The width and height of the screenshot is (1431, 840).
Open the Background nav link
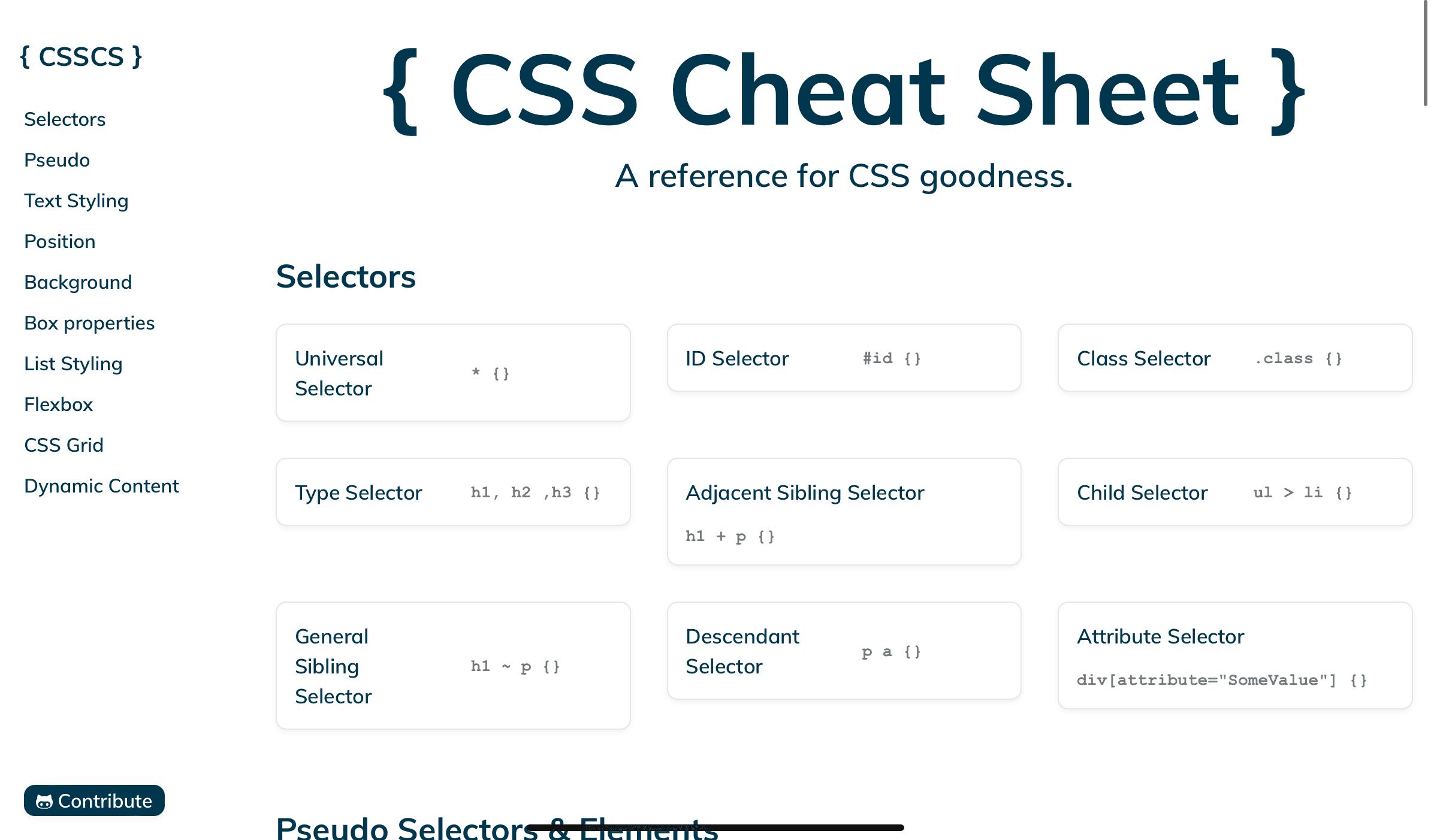(78, 281)
